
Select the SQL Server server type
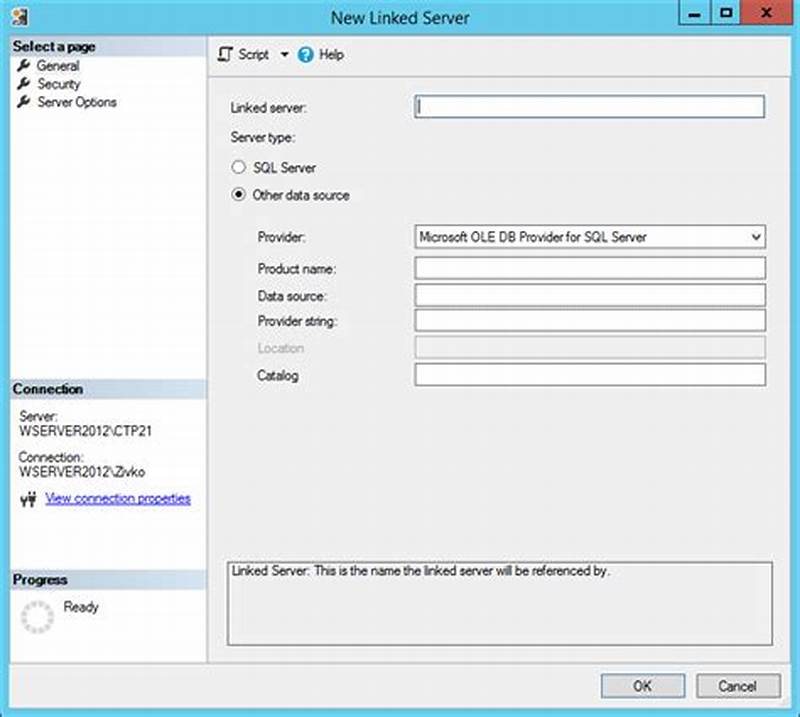coord(238,167)
